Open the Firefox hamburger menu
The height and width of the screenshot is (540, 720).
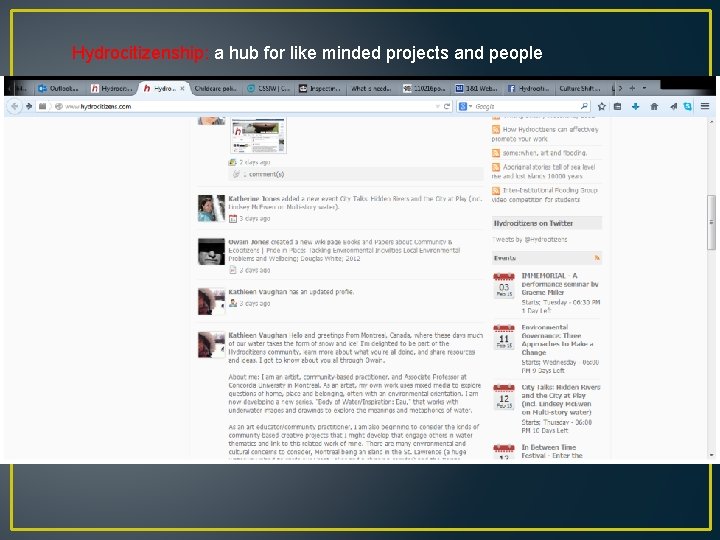[705, 107]
